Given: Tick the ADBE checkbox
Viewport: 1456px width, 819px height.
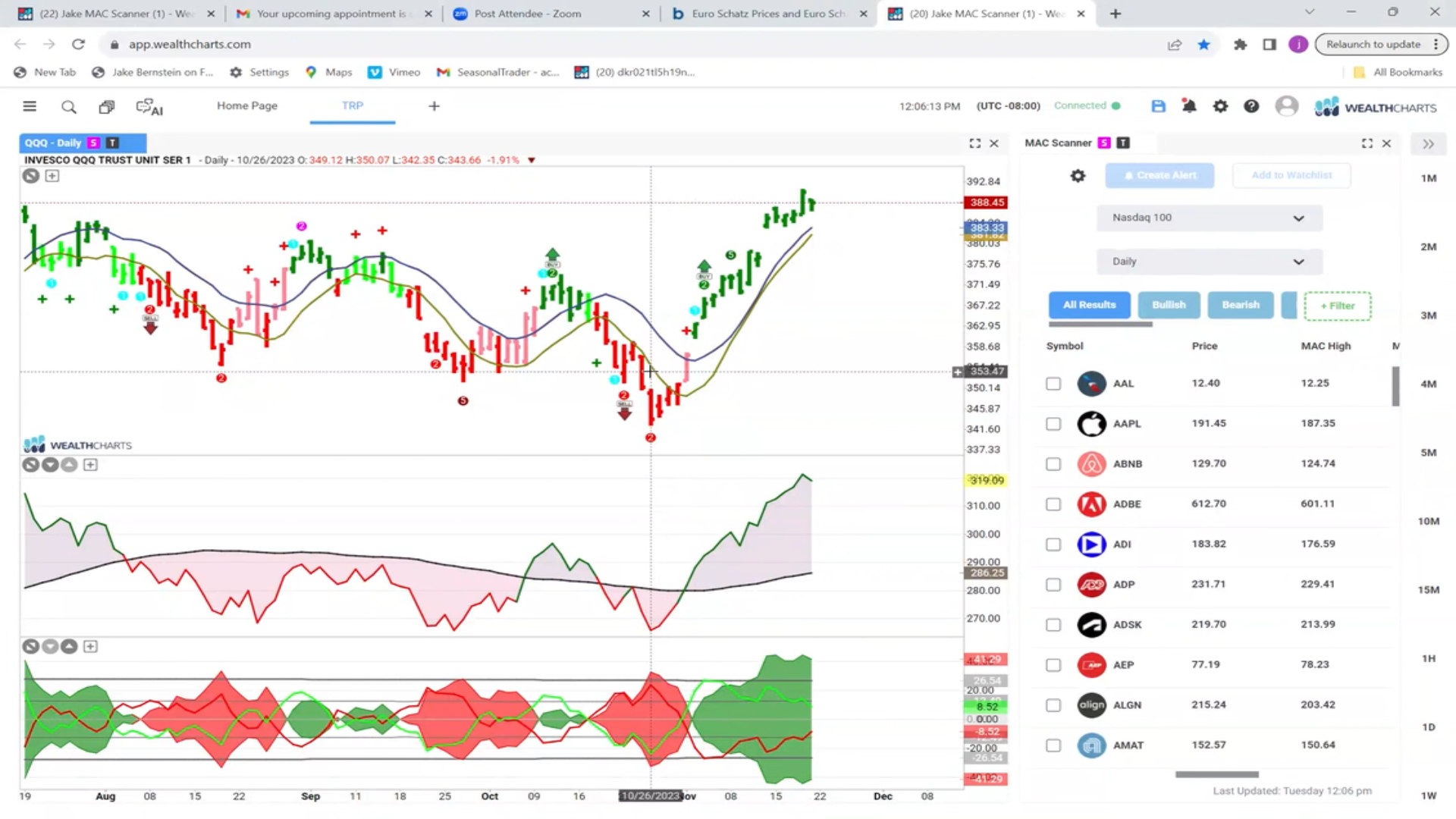Looking at the screenshot, I should click(1053, 504).
